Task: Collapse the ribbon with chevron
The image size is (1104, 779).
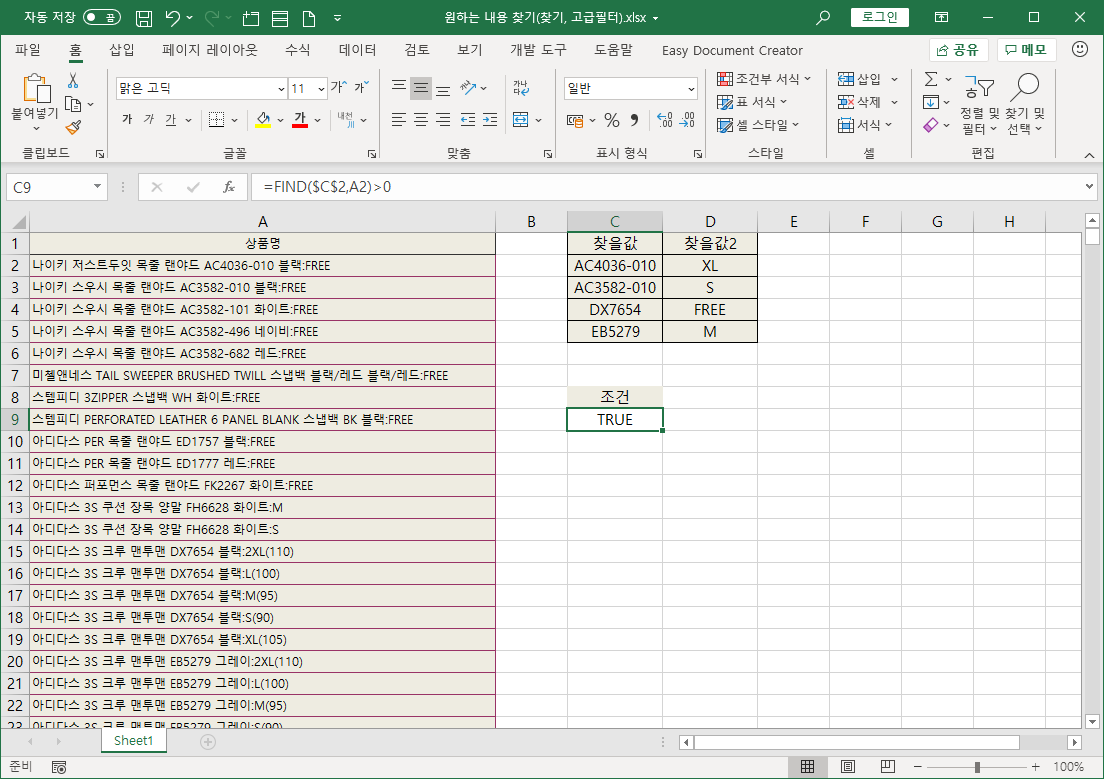Action: click(x=1089, y=155)
